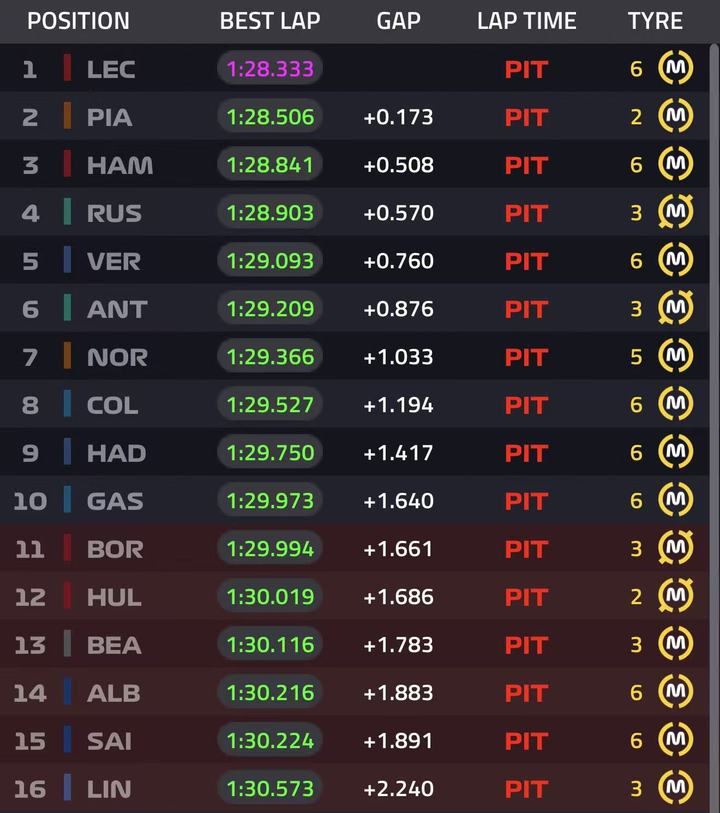Click the GAP column header
This screenshot has width=720, height=813.
pos(399,21)
